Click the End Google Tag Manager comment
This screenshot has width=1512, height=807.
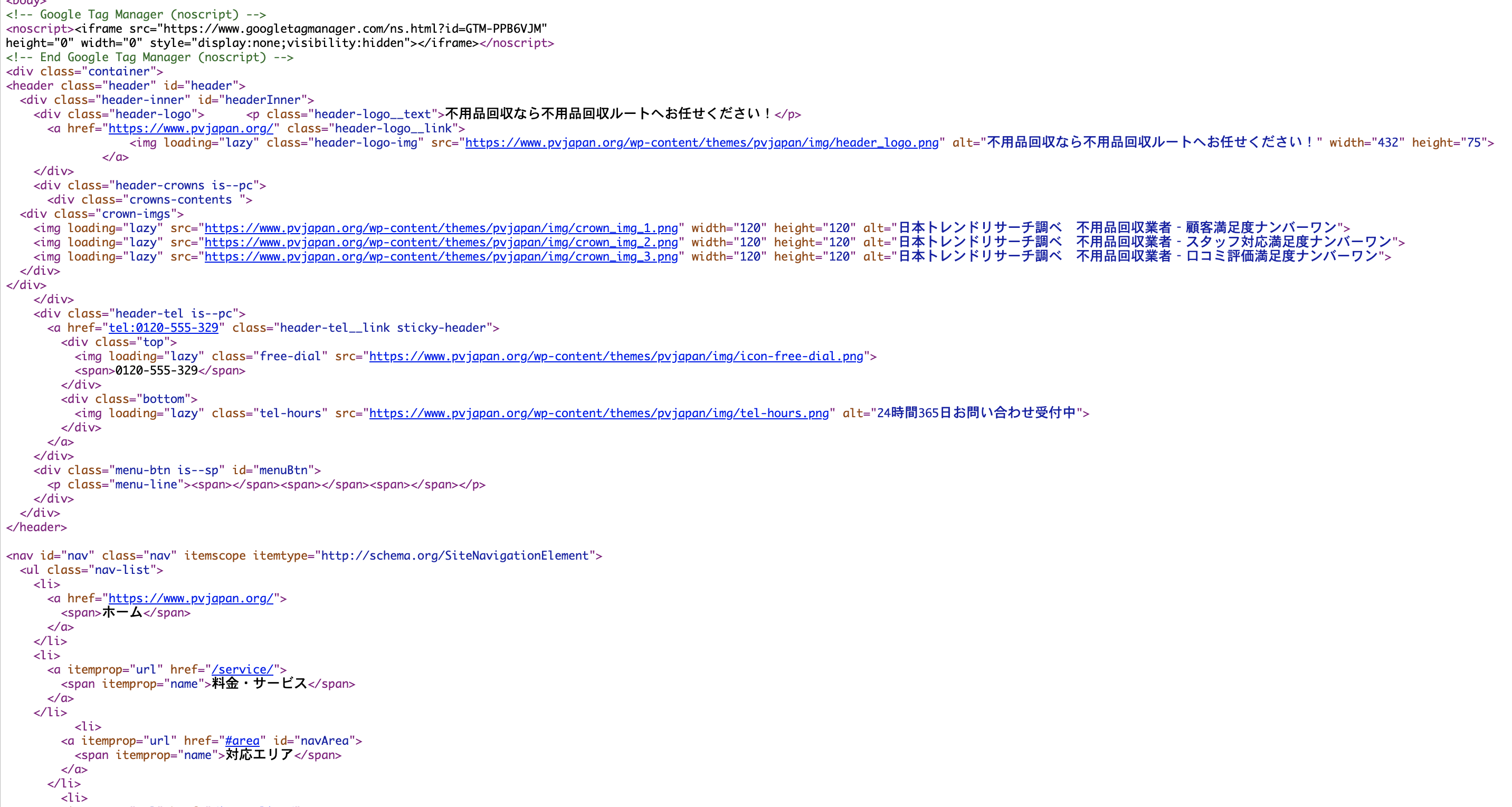pos(150,57)
